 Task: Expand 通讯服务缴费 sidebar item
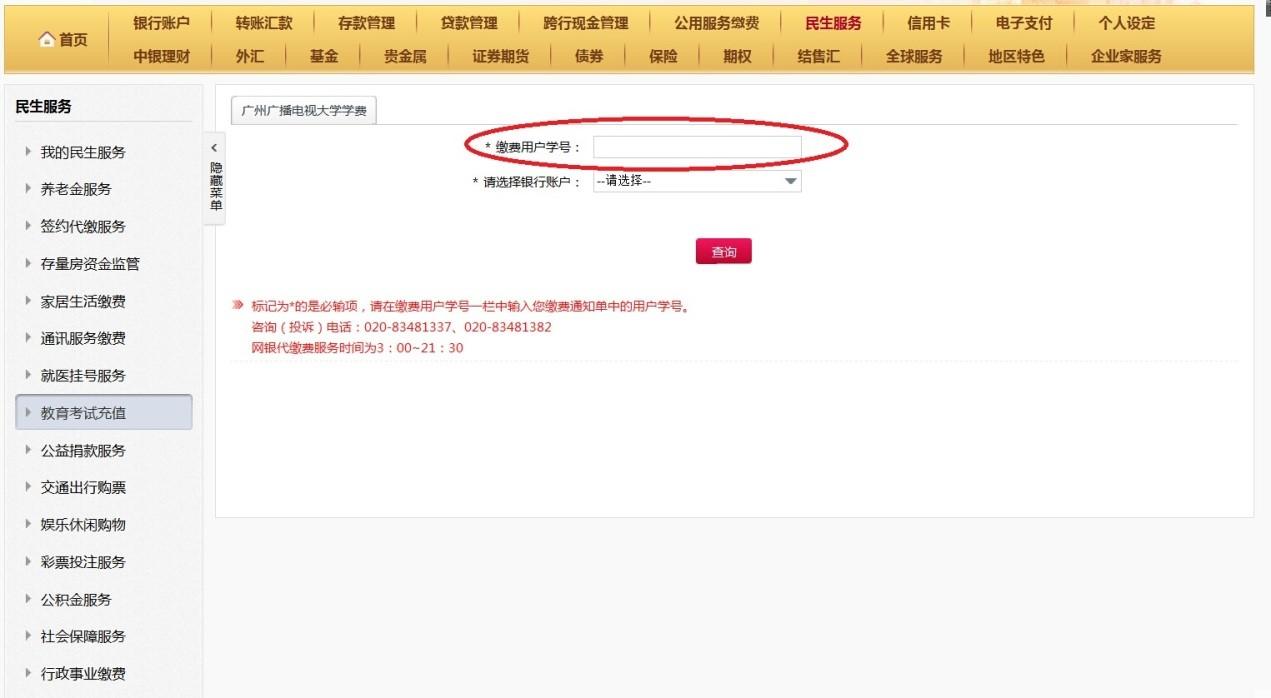point(104,338)
